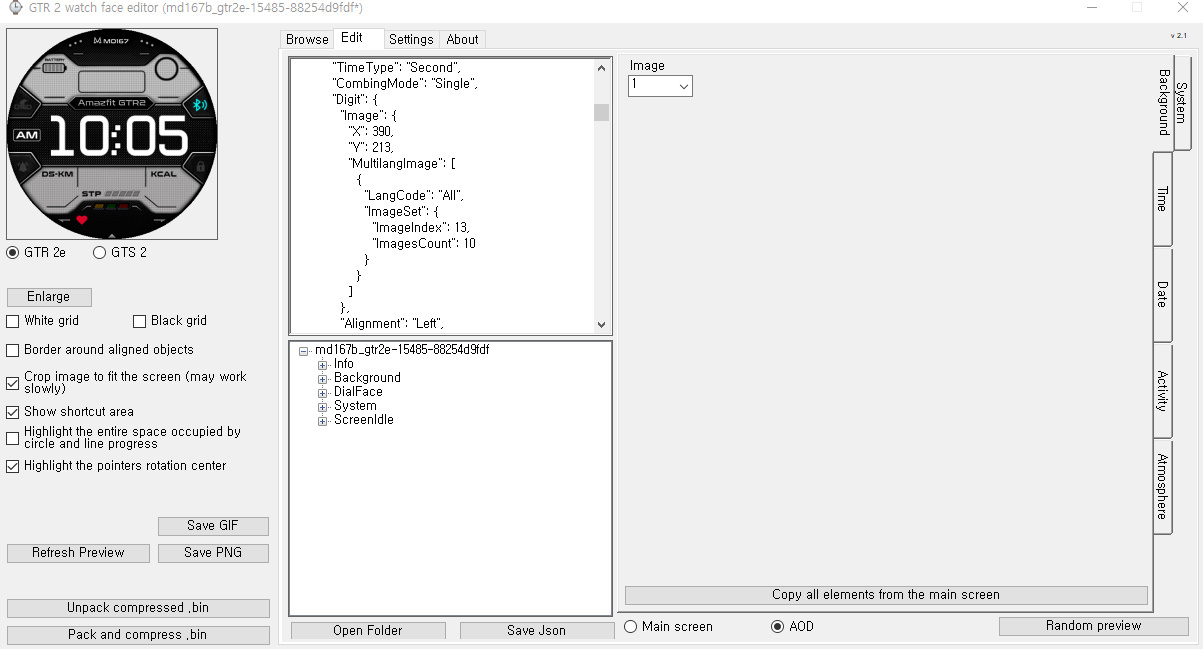The height and width of the screenshot is (649, 1203).
Task: Select the Main screen radio button
Action: (630, 627)
